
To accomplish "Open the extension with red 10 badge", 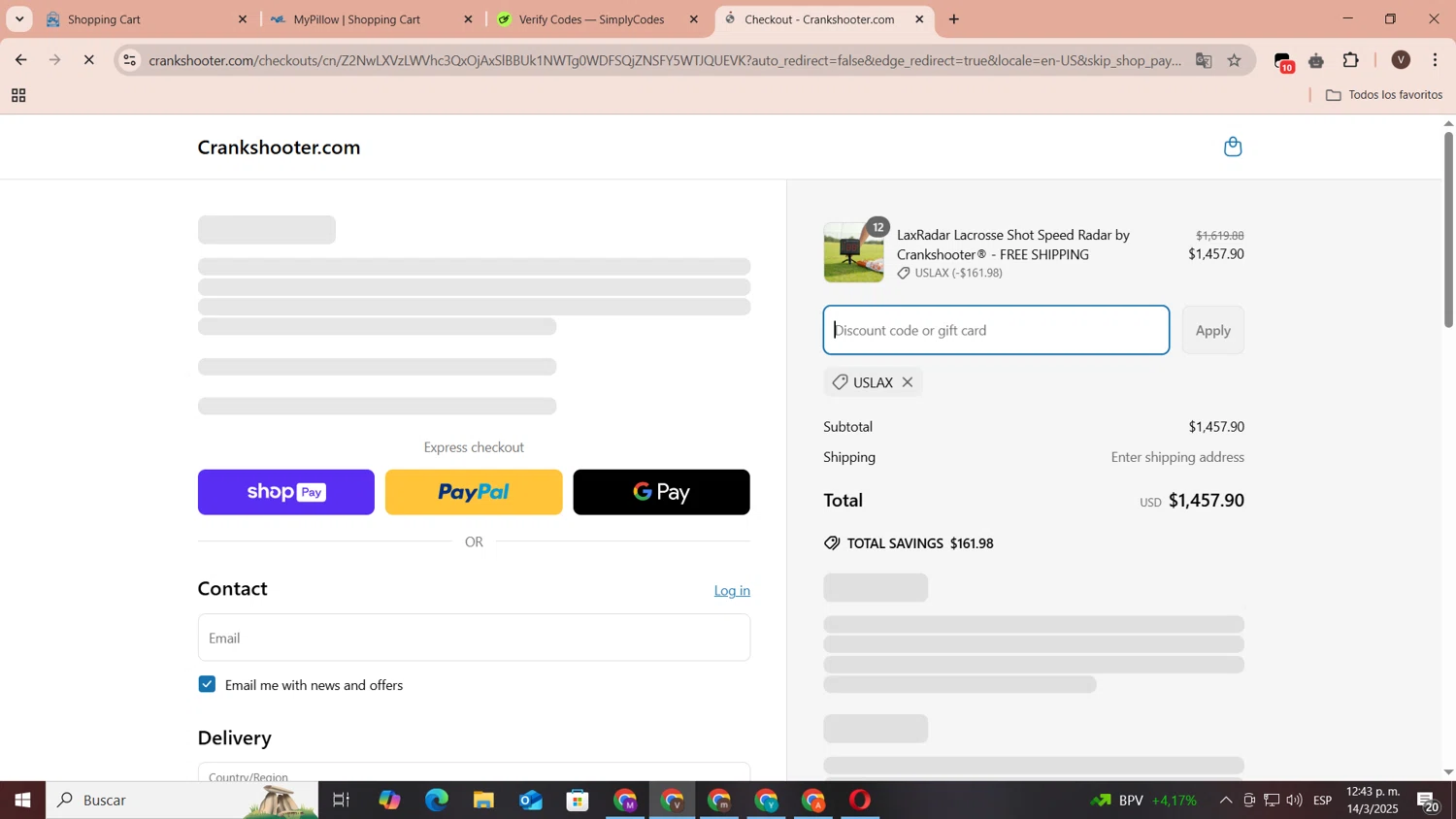I will (x=1283, y=62).
